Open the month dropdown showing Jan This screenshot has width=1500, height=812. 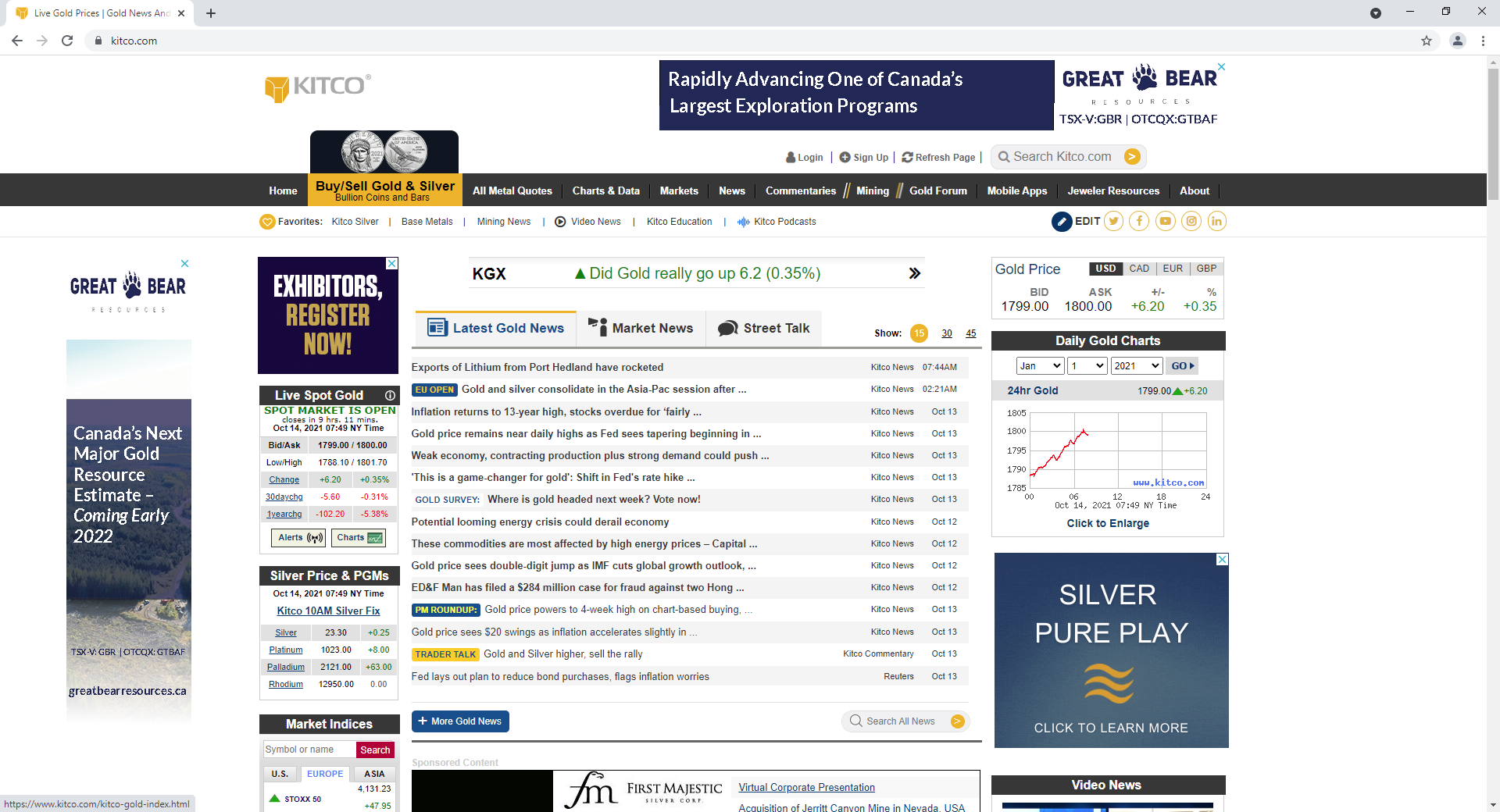[x=1040, y=366]
